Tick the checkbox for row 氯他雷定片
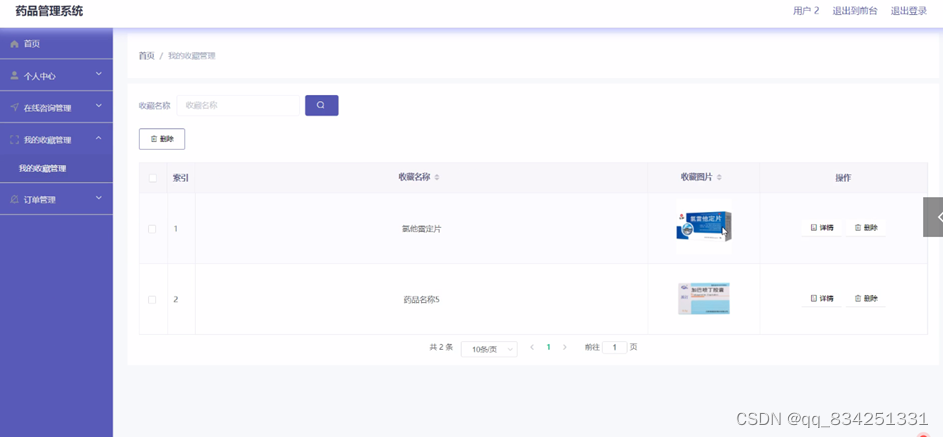Viewport: 943px width, 437px height. coord(152,229)
